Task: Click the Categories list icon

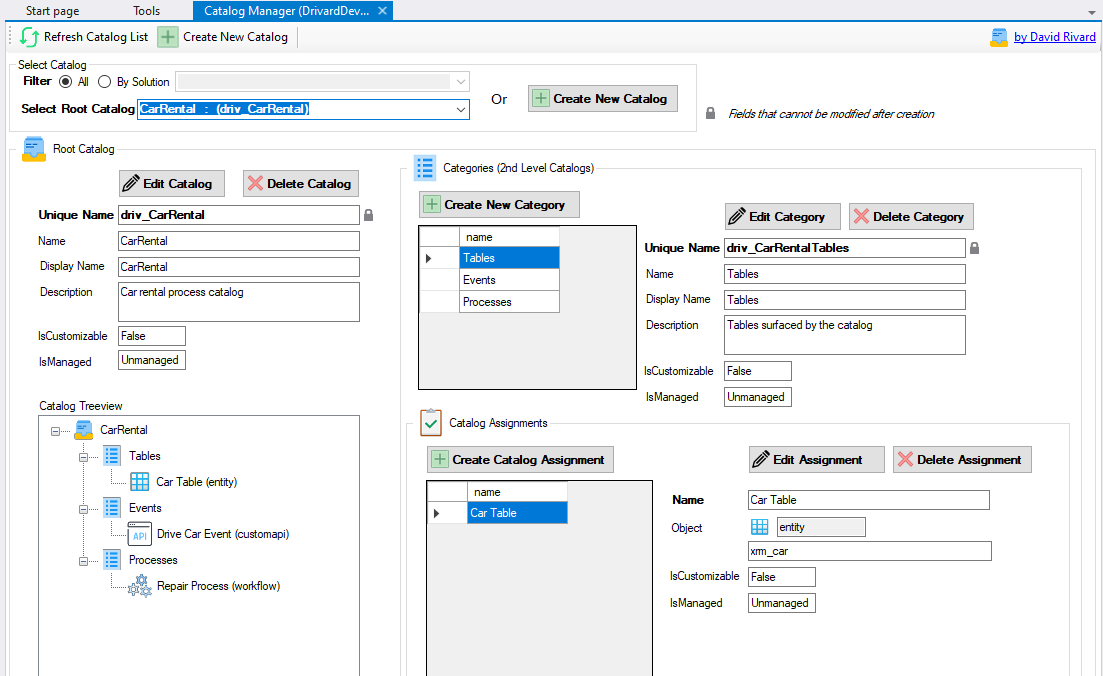Action: pos(425,168)
